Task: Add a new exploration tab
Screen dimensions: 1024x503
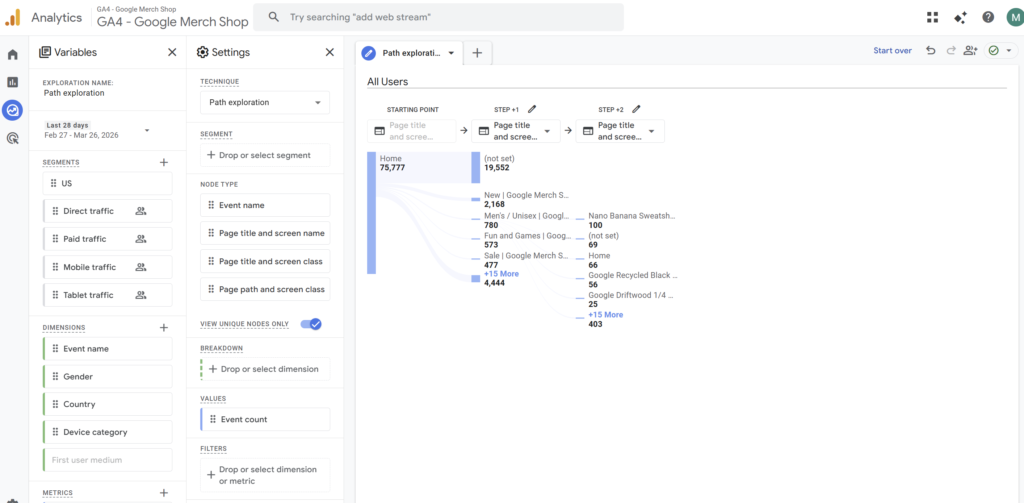Action: pos(477,53)
